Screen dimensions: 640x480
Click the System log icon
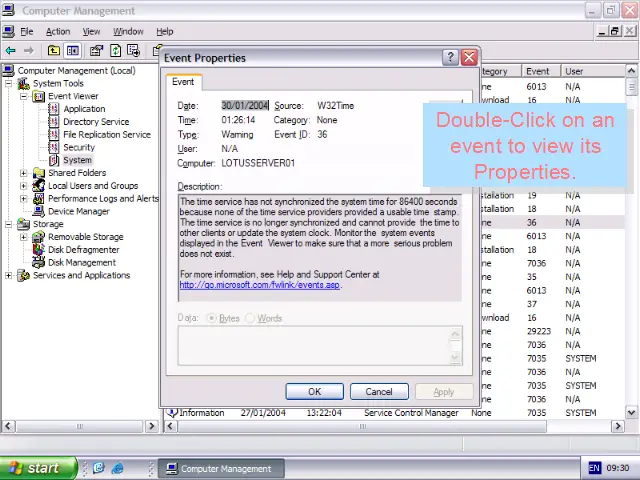pyautogui.click(x=54, y=160)
